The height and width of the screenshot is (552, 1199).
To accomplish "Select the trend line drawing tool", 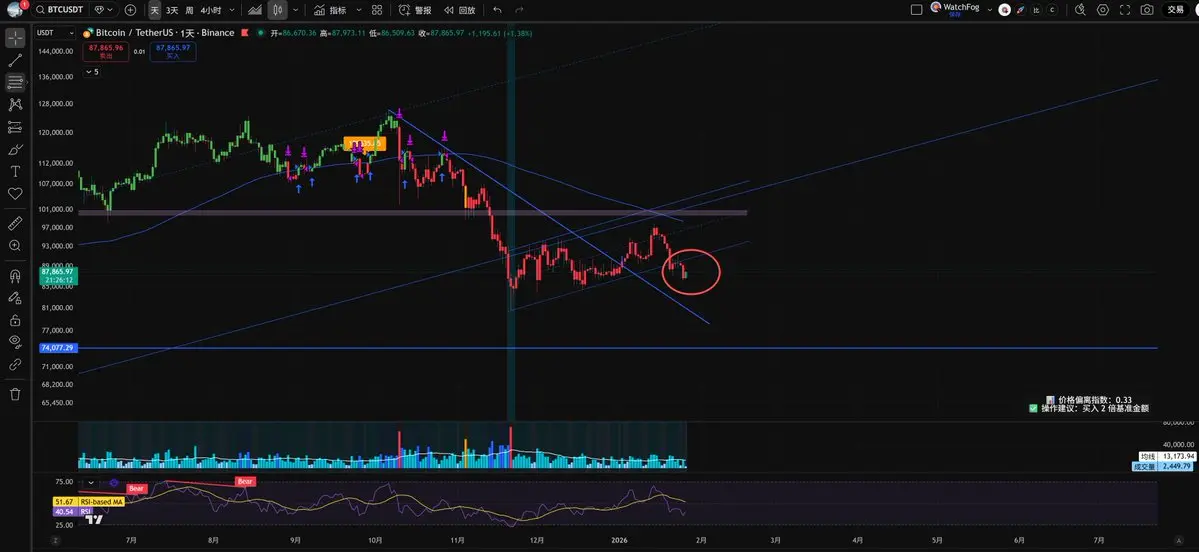I will (15, 60).
